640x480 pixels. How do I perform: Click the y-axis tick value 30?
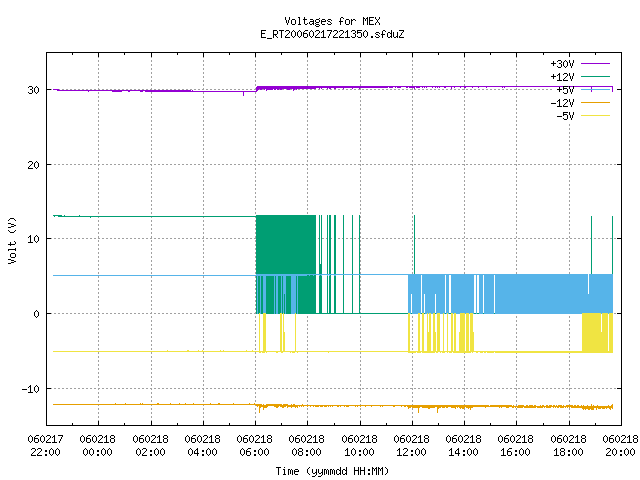(x=33, y=90)
